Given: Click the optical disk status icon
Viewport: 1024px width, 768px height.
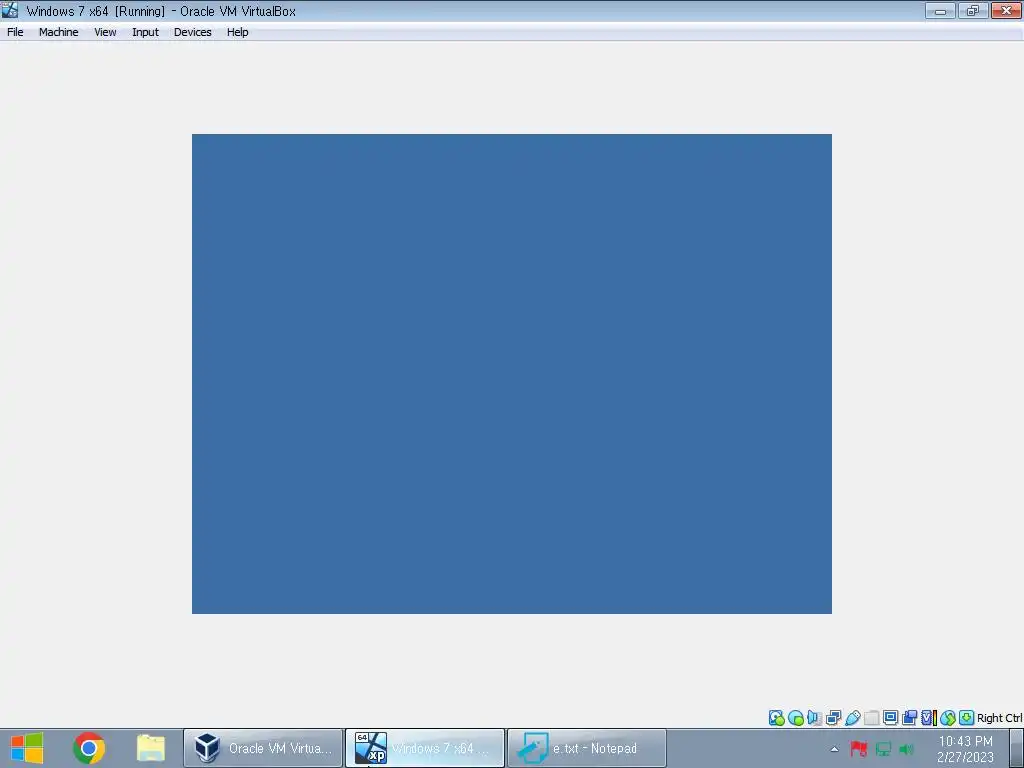Looking at the screenshot, I should click(x=795, y=718).
